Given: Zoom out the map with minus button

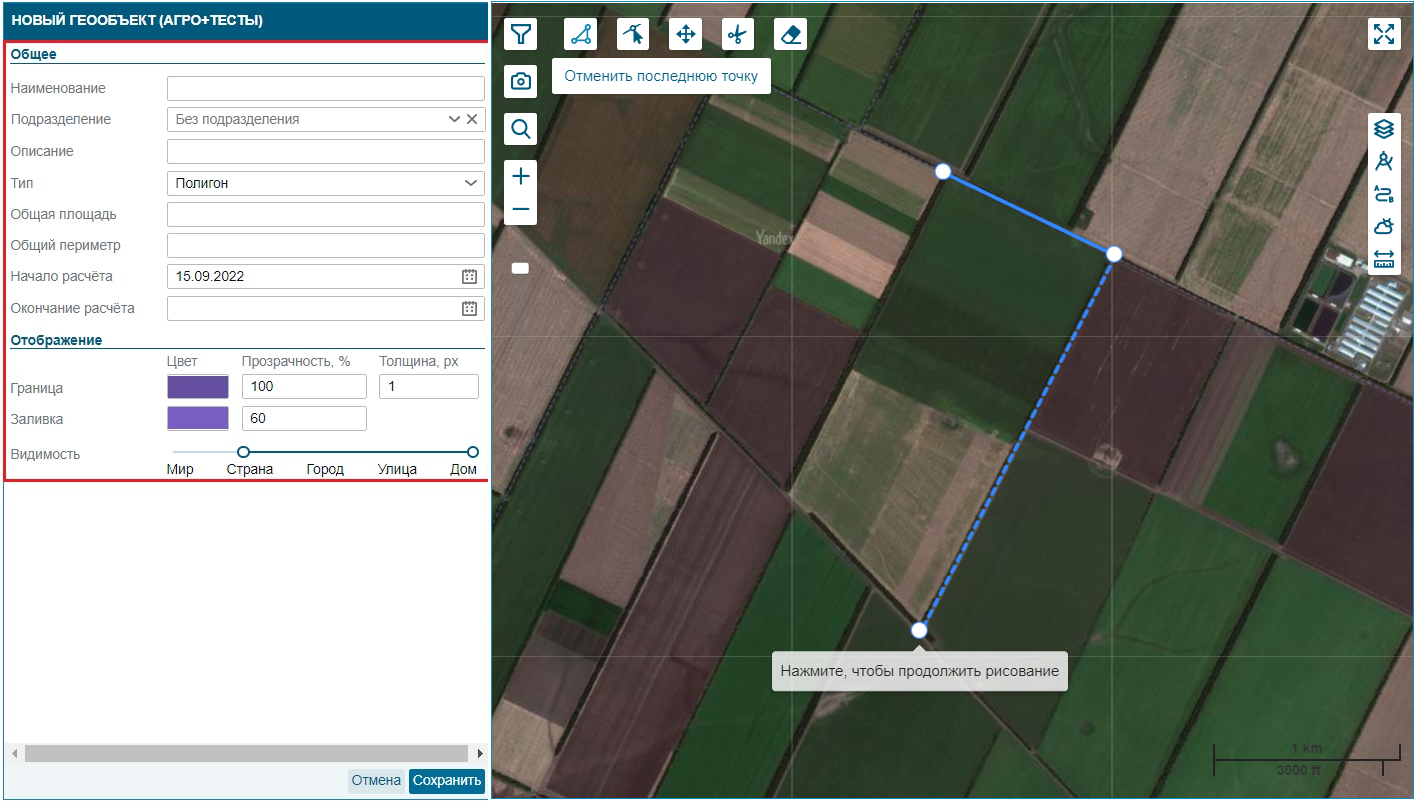Looking at the screenshot, I should click(521, 209).
